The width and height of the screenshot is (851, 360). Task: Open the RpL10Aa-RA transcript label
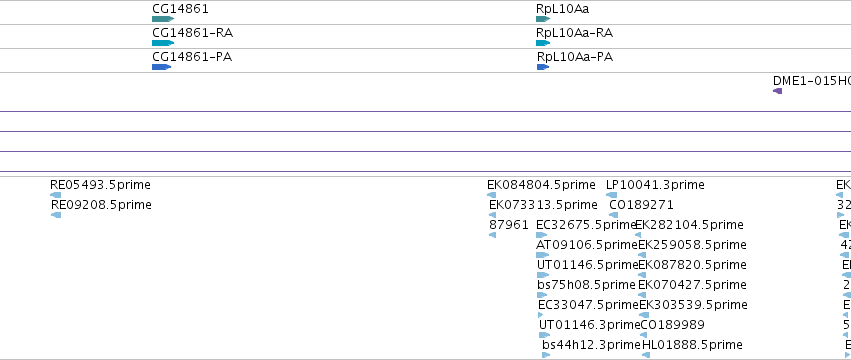click(x=575, y=33)
